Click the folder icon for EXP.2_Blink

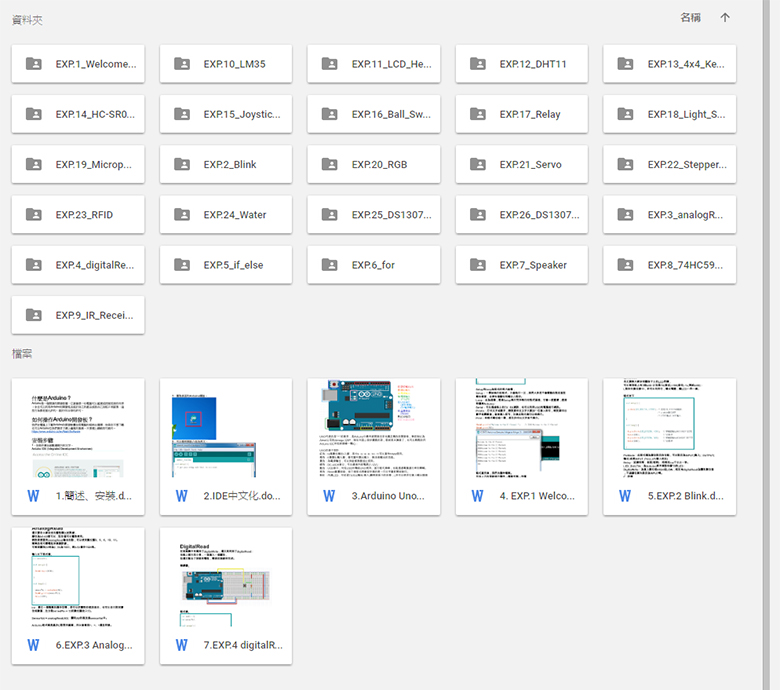[182, 164]
